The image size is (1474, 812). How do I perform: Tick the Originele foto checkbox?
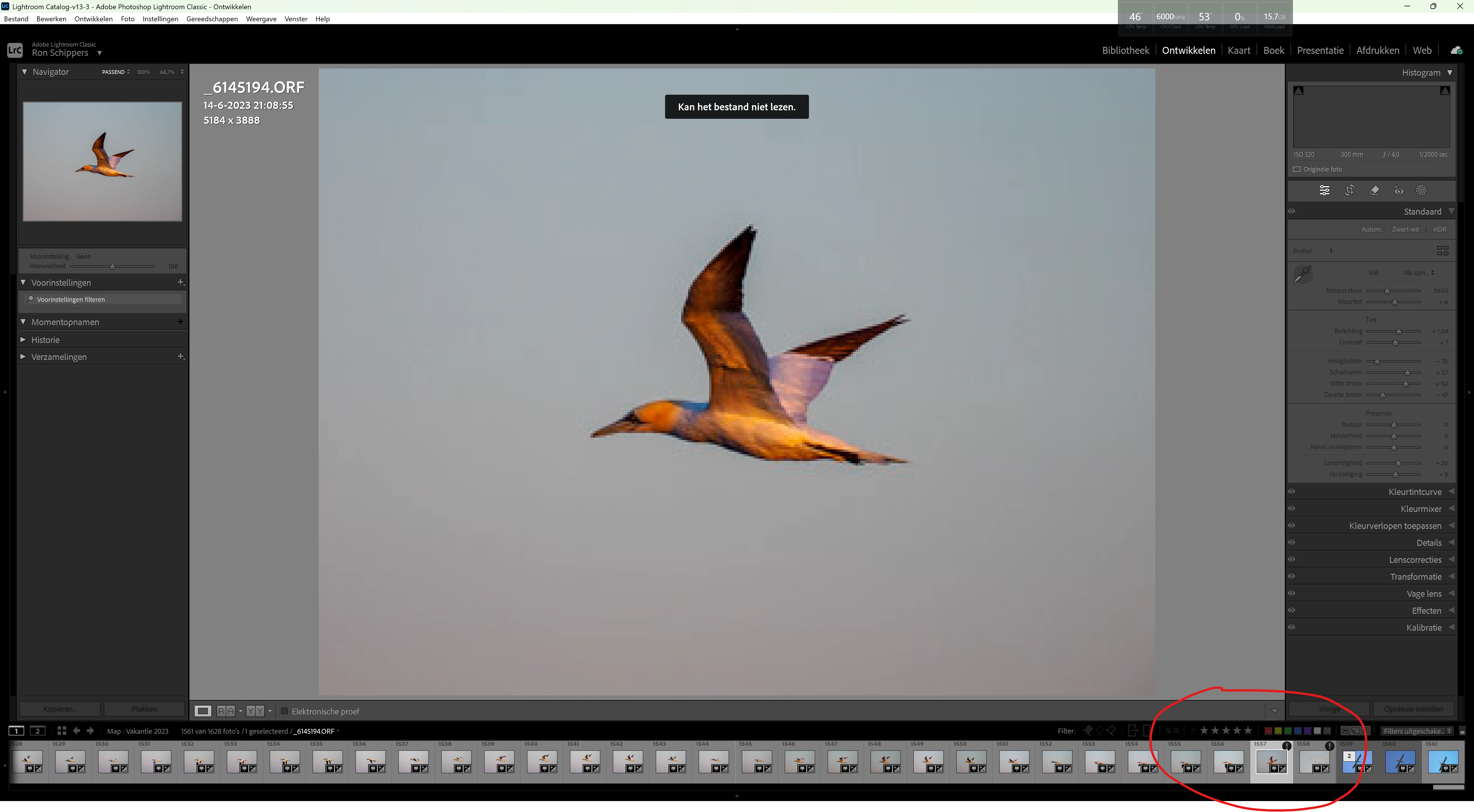(1297, 169)
